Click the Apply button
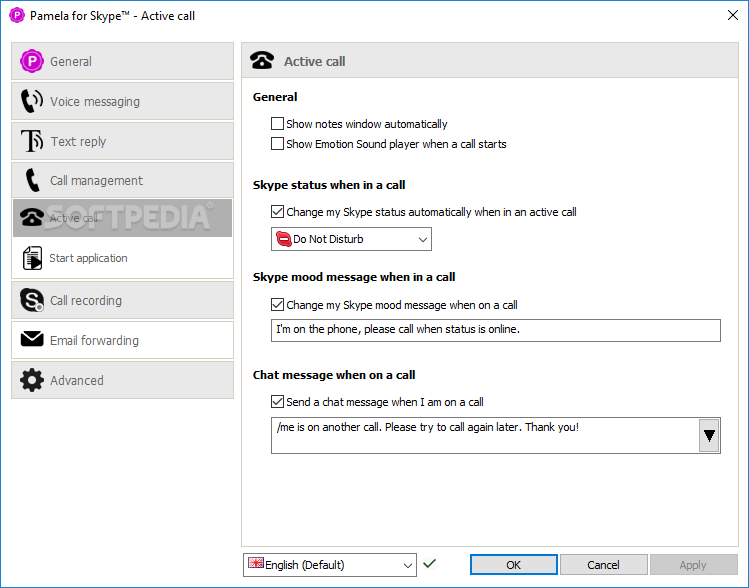 click(x=693, y=565)
